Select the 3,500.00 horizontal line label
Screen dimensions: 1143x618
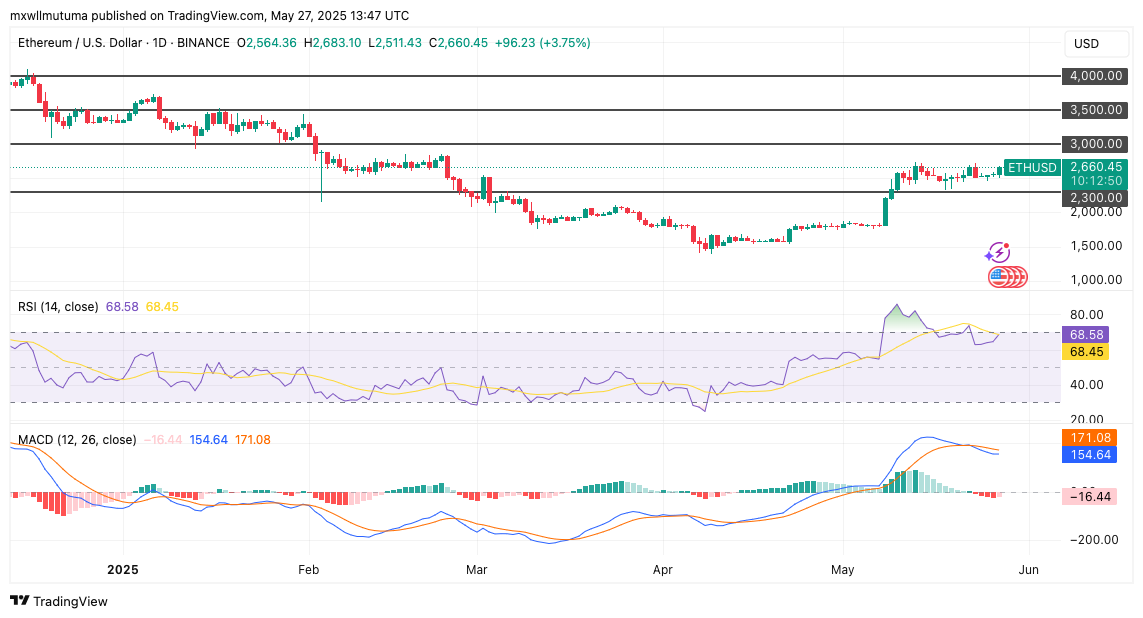[x=1096, y=110]
